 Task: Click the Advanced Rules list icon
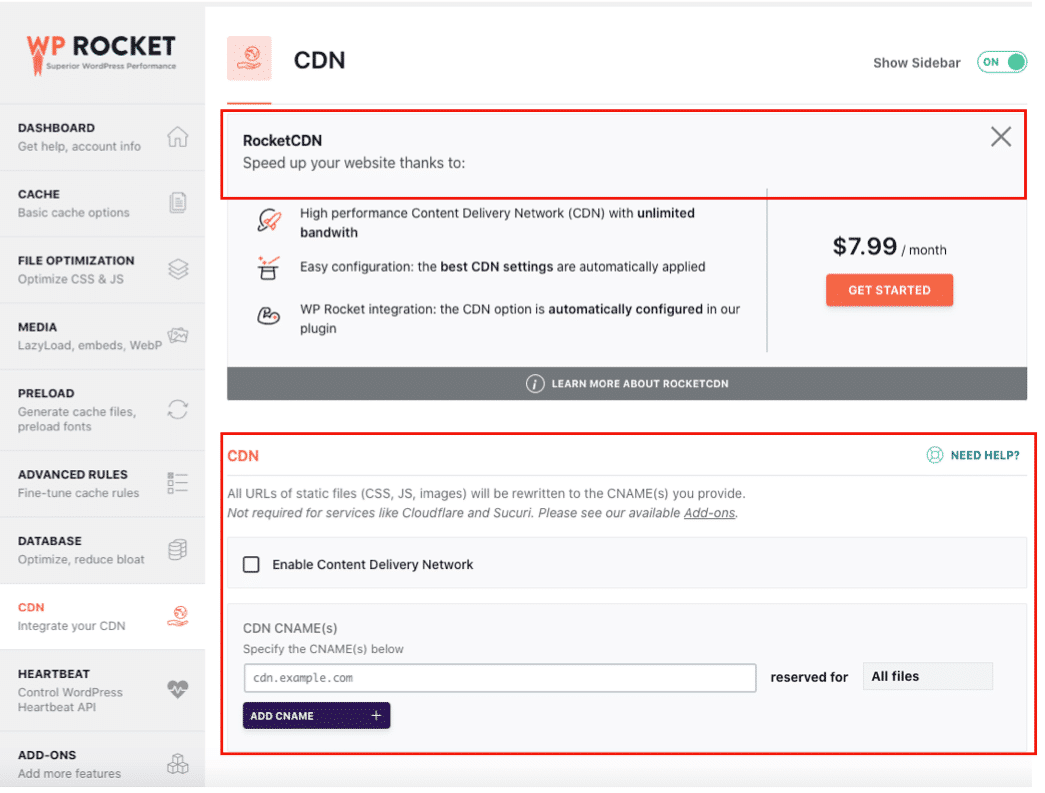coord(178,482)
